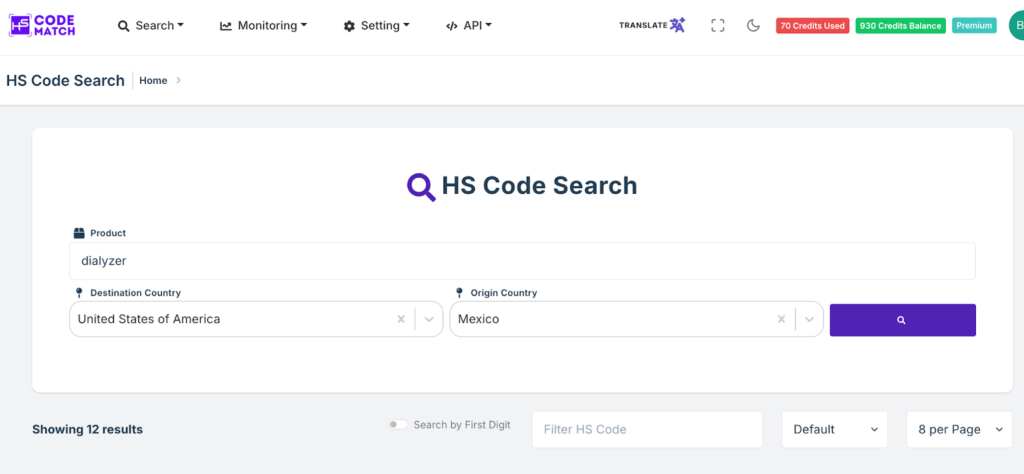Image resolution: width=1024 pixels, height=474 pixels.
Task: Open the API menu
Action: pos(469,26)
